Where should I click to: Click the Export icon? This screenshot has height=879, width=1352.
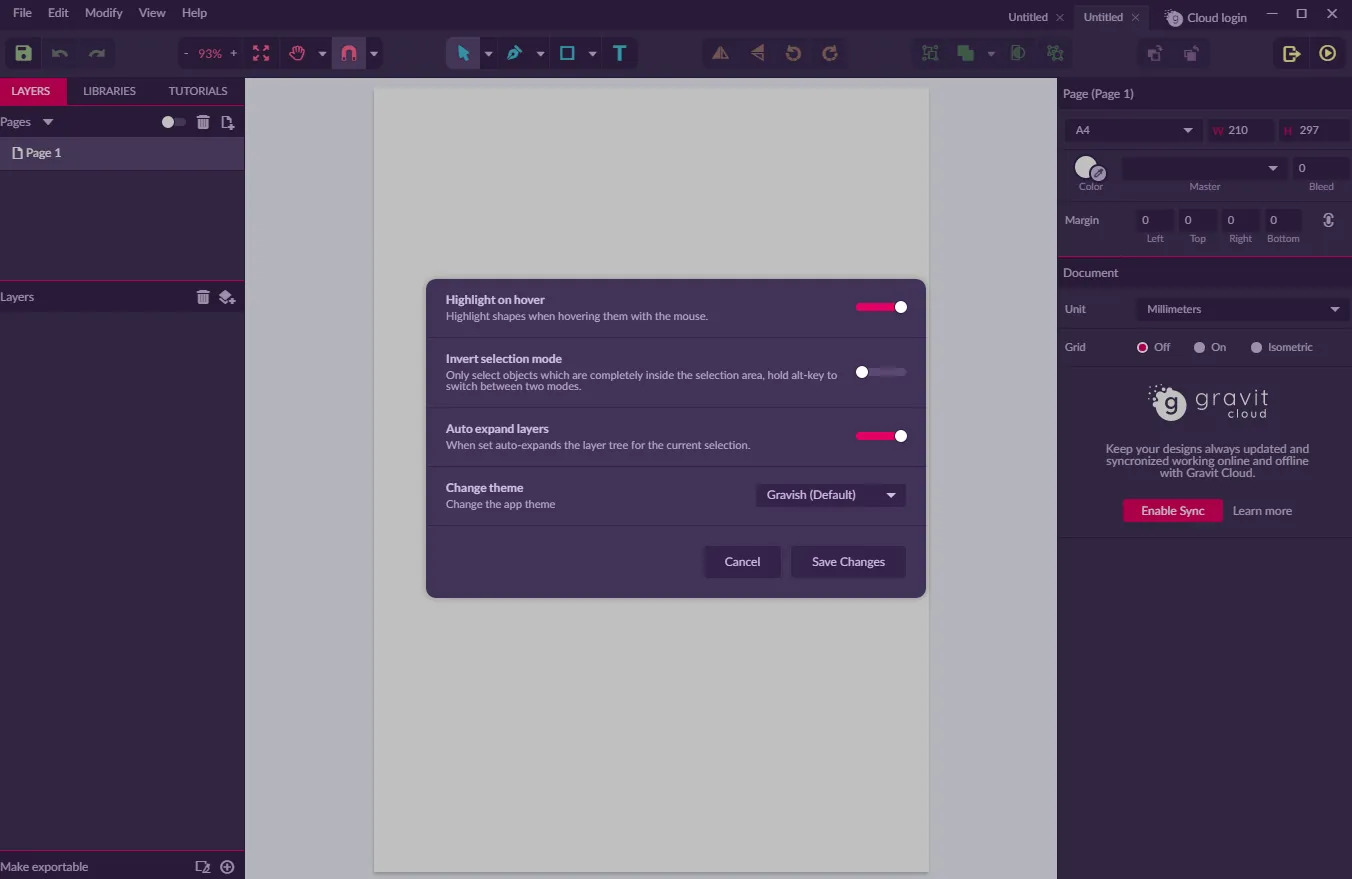point(1291,53)
